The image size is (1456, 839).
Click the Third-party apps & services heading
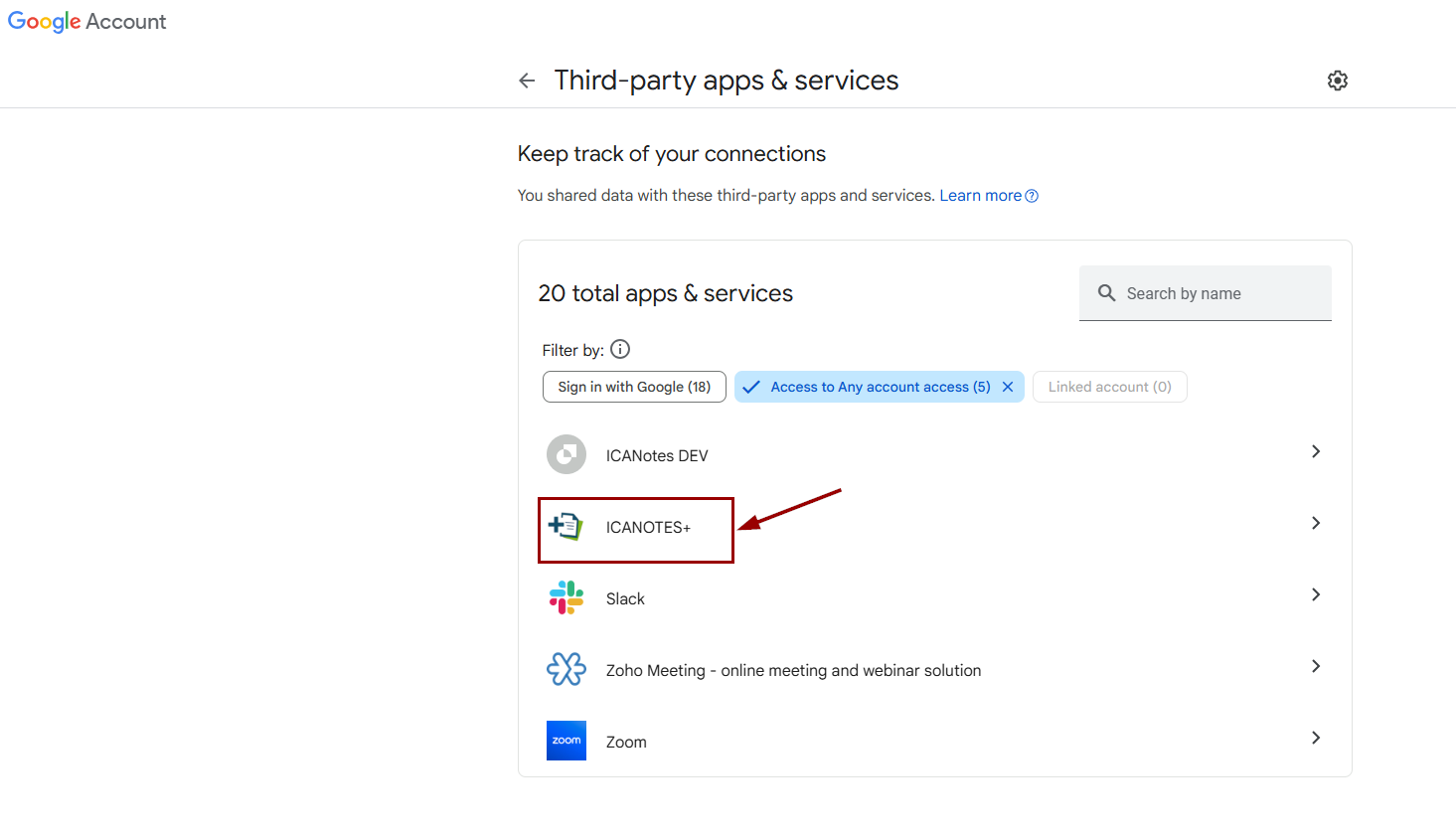click(x=727, y=81)
